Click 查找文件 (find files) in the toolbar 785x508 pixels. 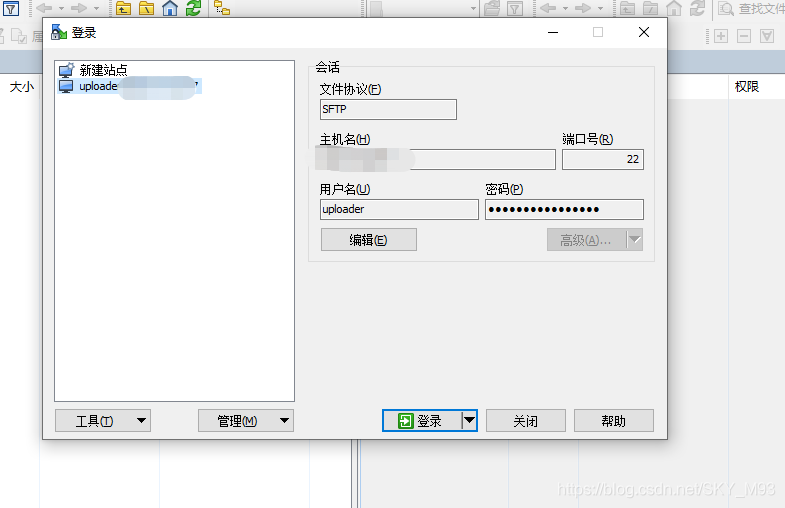point(751,9)
